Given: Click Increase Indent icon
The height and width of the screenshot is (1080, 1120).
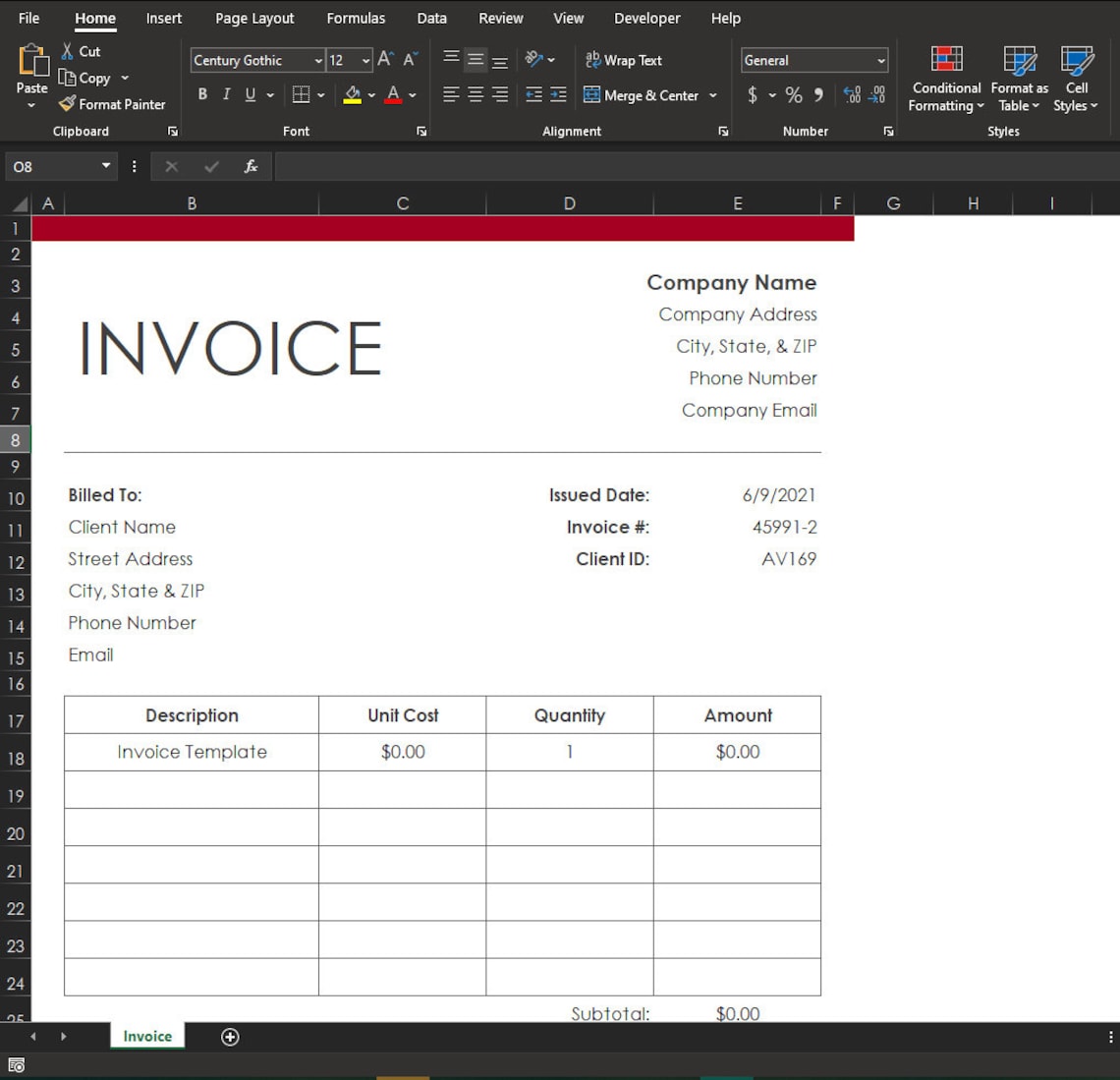Looking at the screenshot, I should click(558, 94).
